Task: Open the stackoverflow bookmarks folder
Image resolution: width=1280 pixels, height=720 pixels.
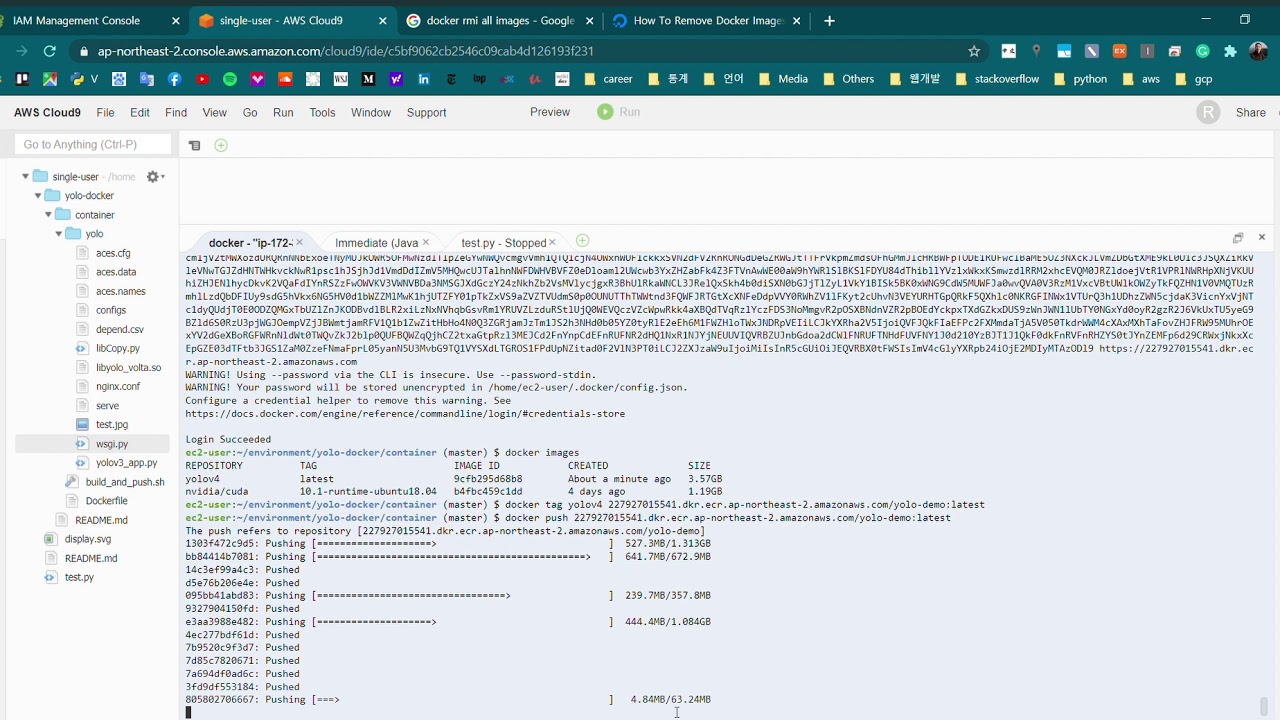Action: pyautogui.click(x=997, y=79)
